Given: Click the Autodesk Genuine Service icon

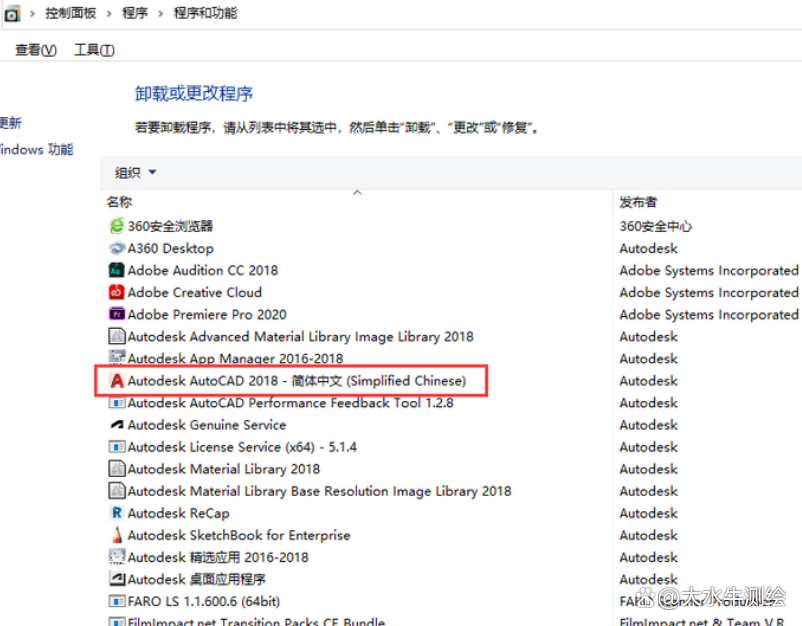Looking at the screenshot, I should click(117, 424).
